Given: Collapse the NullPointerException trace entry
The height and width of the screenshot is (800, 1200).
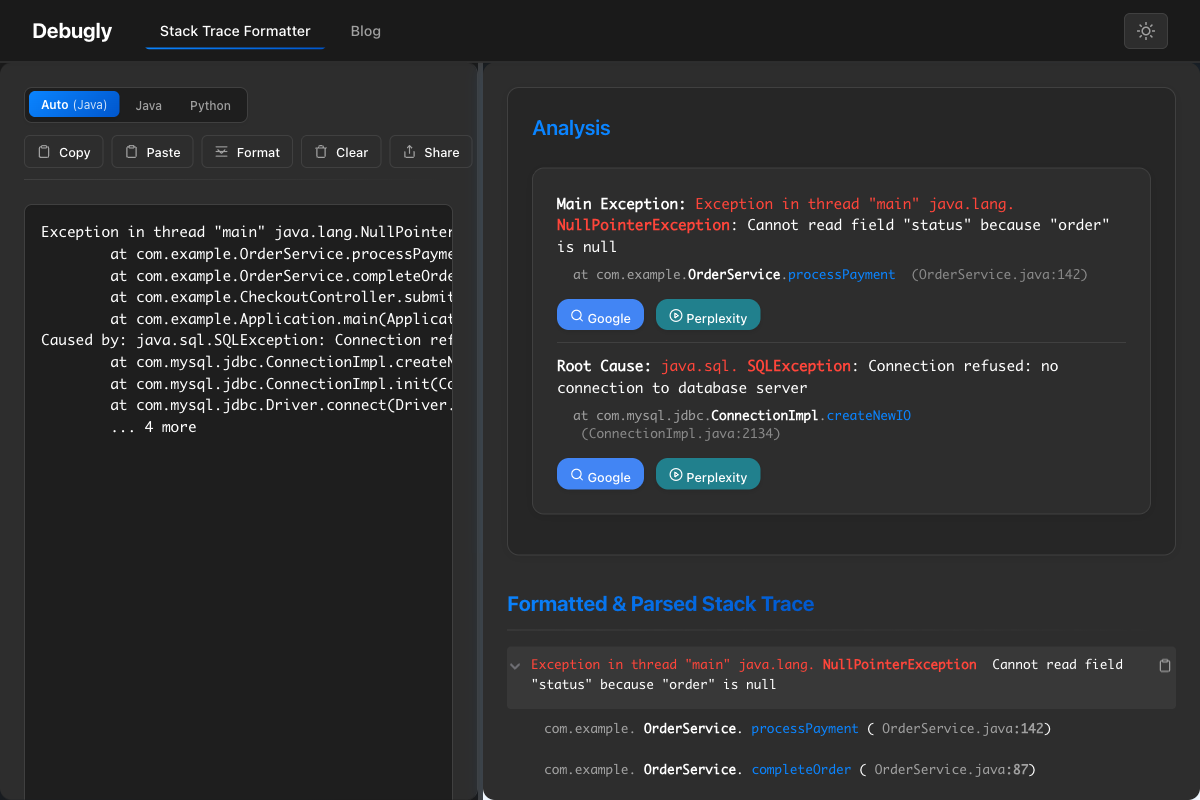Looking at the screenshot, I should tap(515, 666).
